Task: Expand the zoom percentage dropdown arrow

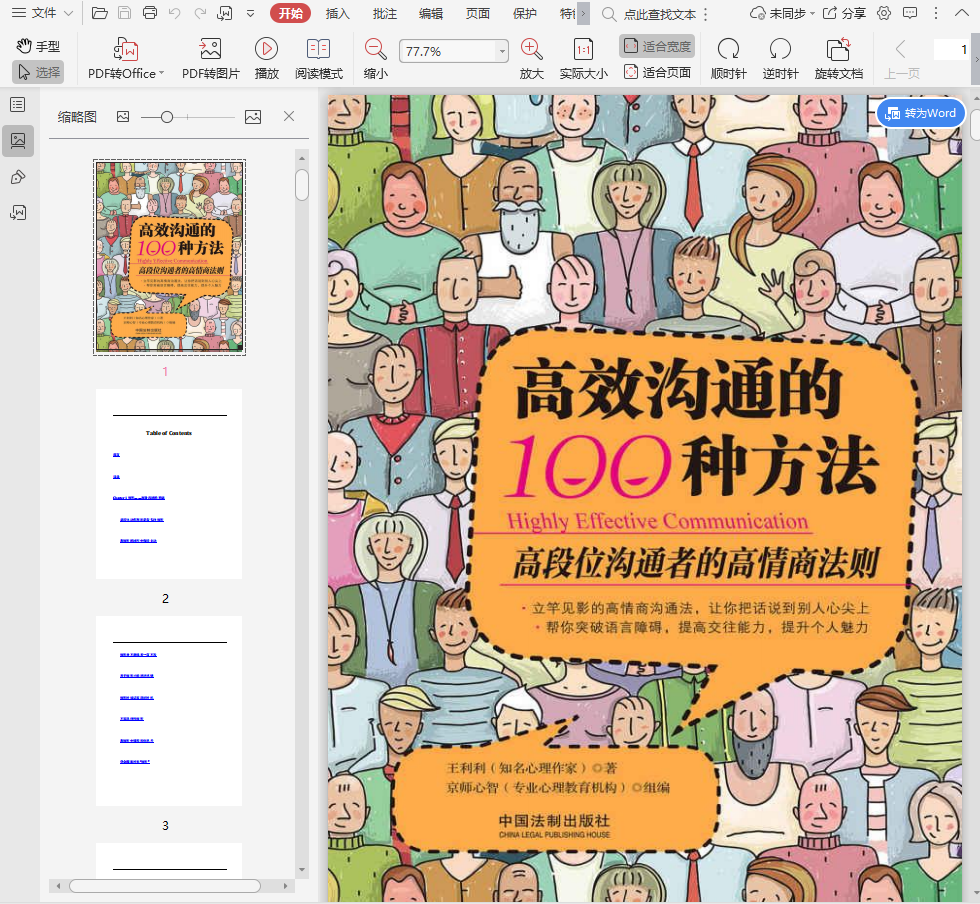Action: coord(502,51)
